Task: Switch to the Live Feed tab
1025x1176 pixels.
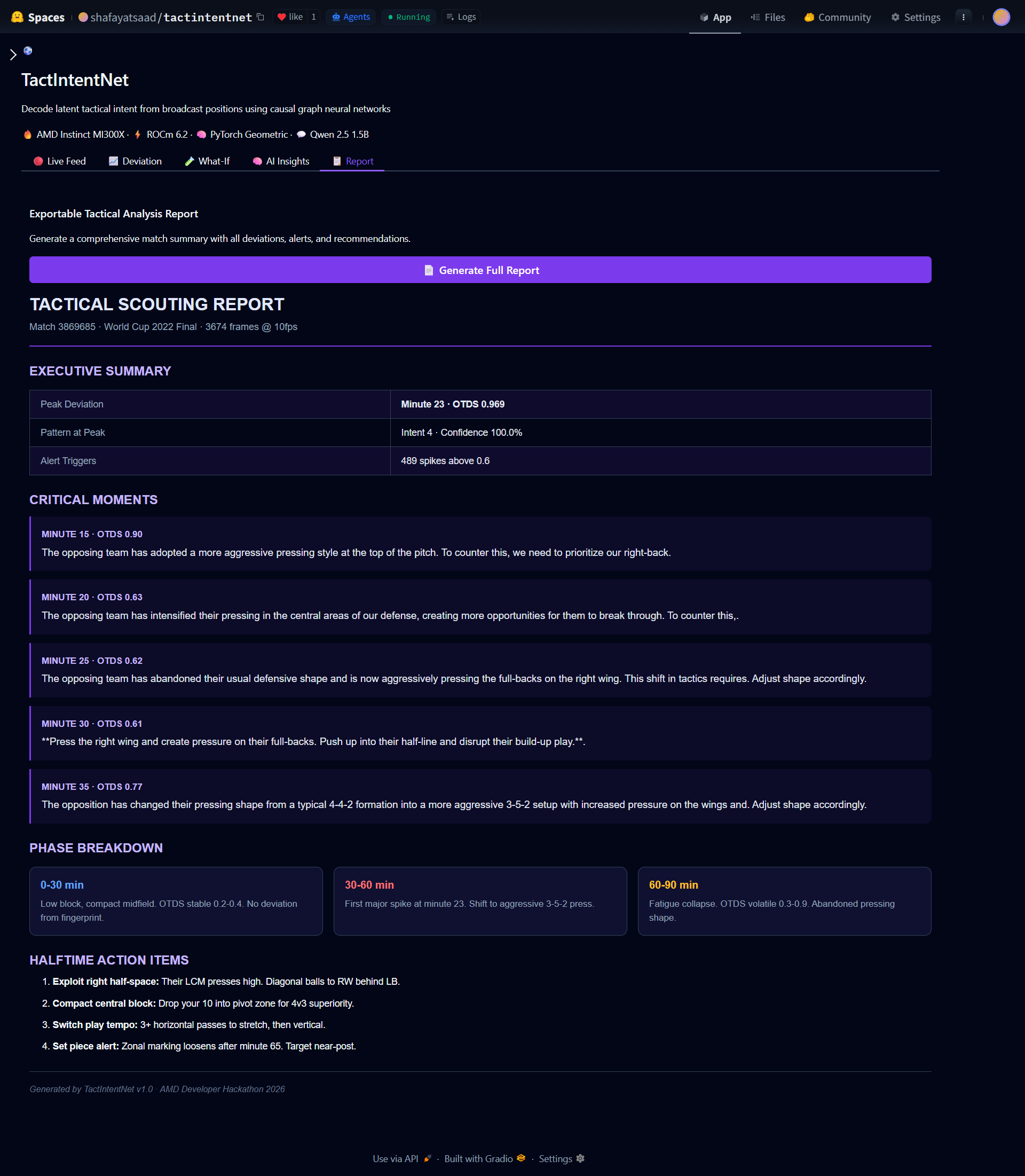Action: (x=59, y=161)
